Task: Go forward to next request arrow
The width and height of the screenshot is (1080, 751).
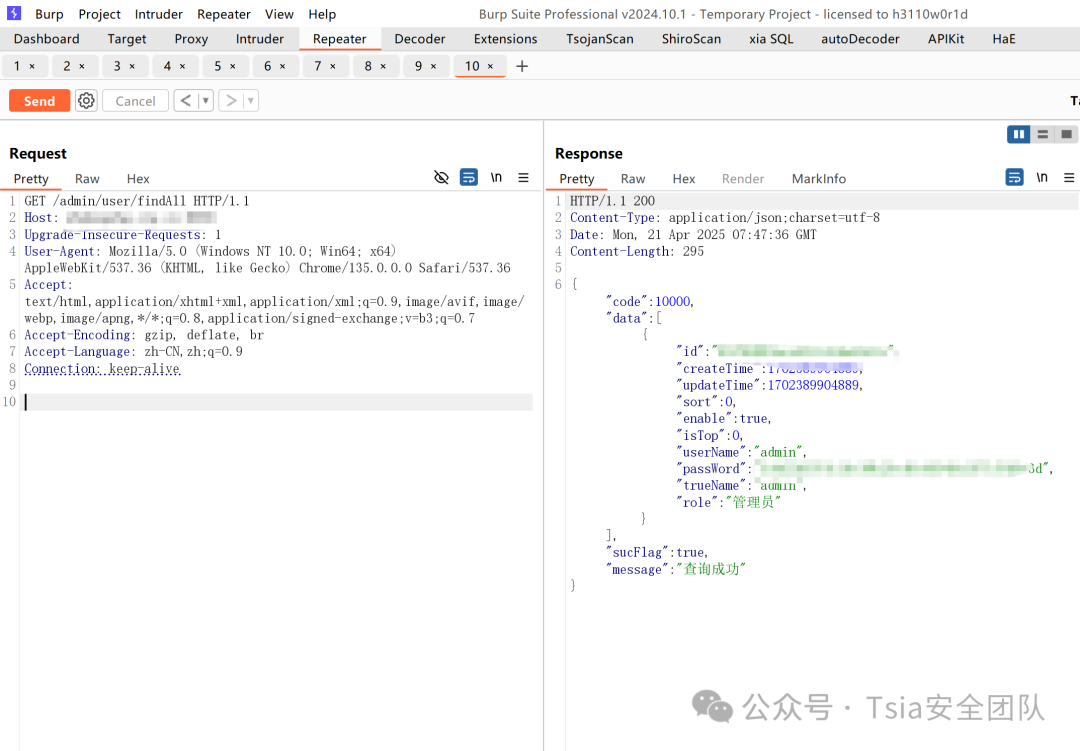Action: click(x=231, y=101)
